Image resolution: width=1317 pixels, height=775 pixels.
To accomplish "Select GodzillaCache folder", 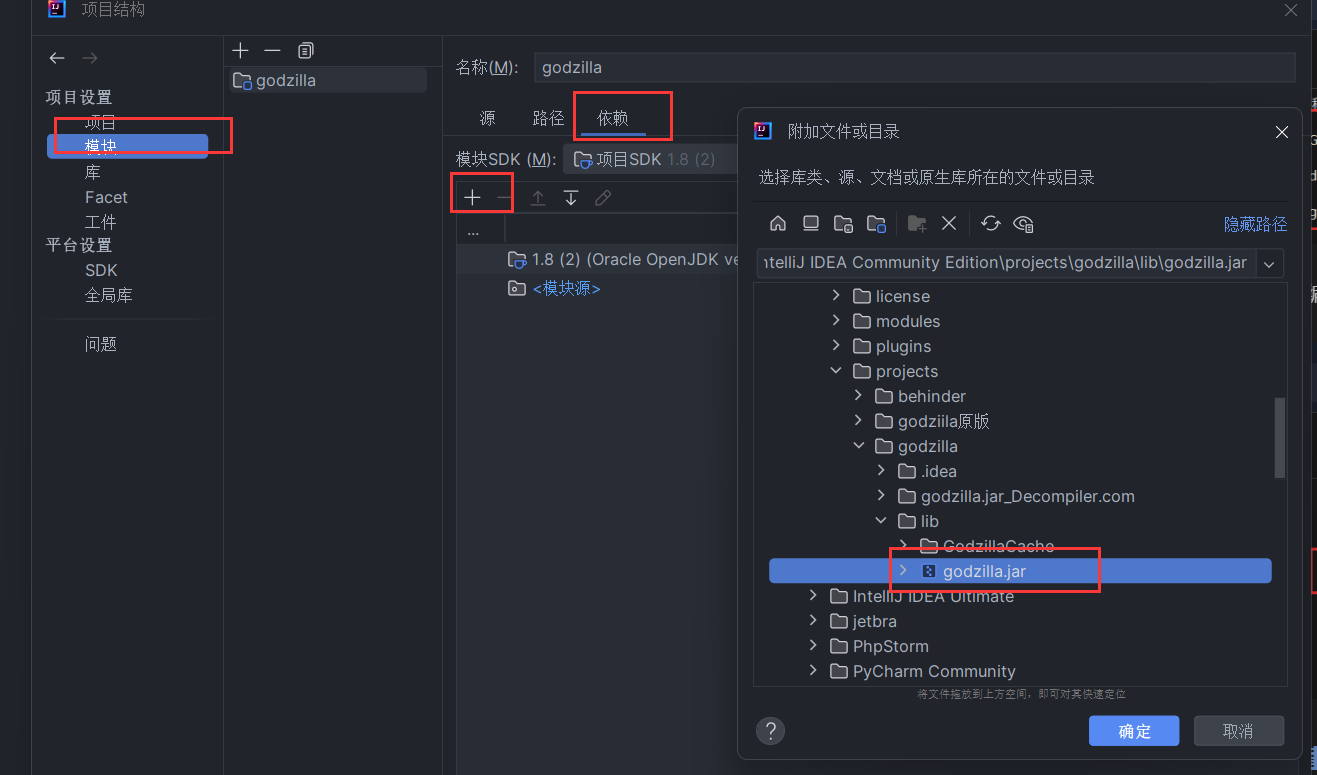I will 998,546.
